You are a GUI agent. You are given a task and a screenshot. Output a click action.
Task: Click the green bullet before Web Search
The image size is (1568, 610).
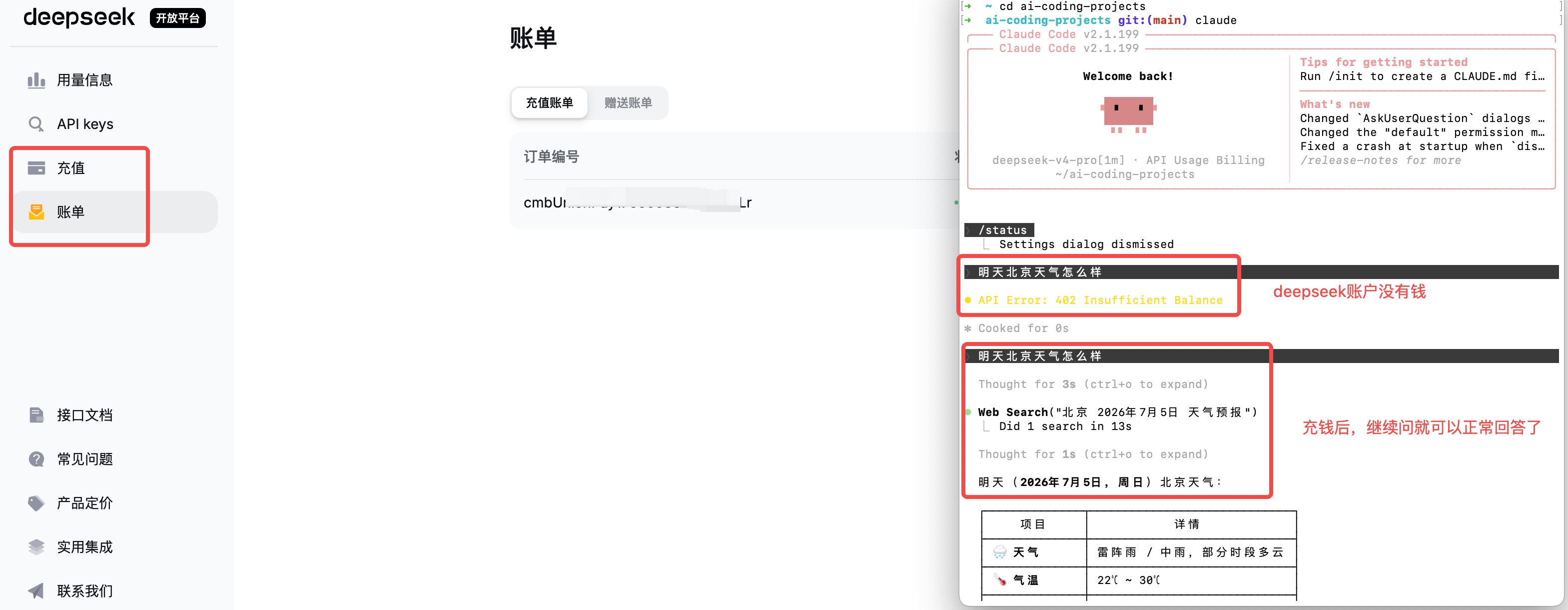click(968, 412)
